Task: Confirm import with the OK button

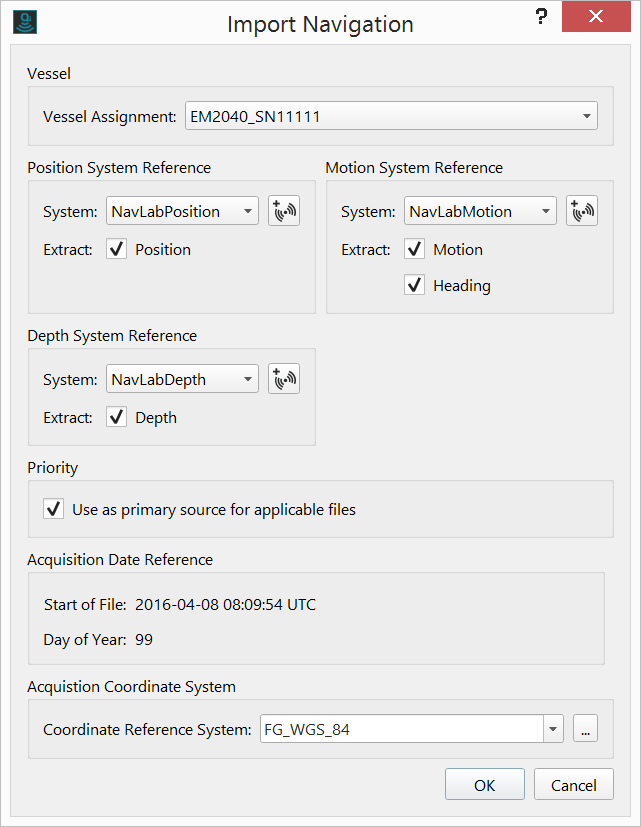Action: pyautogui.click(x=485, y=785)
